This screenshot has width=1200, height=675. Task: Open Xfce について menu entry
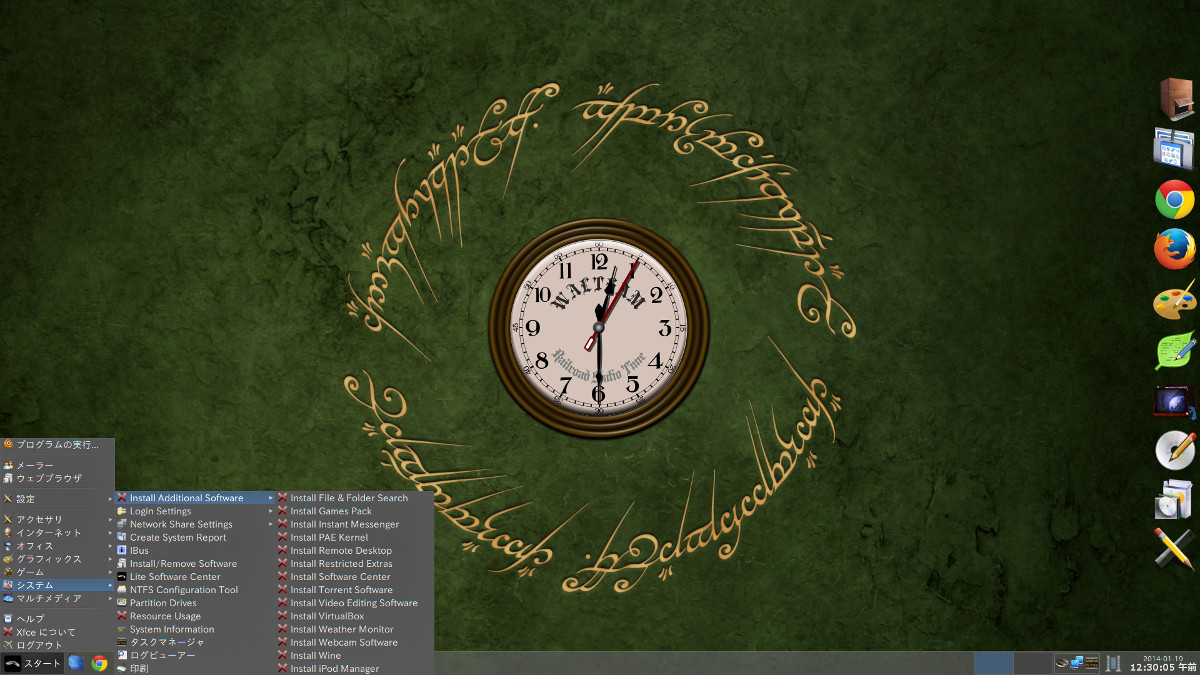tap(57, 632)
